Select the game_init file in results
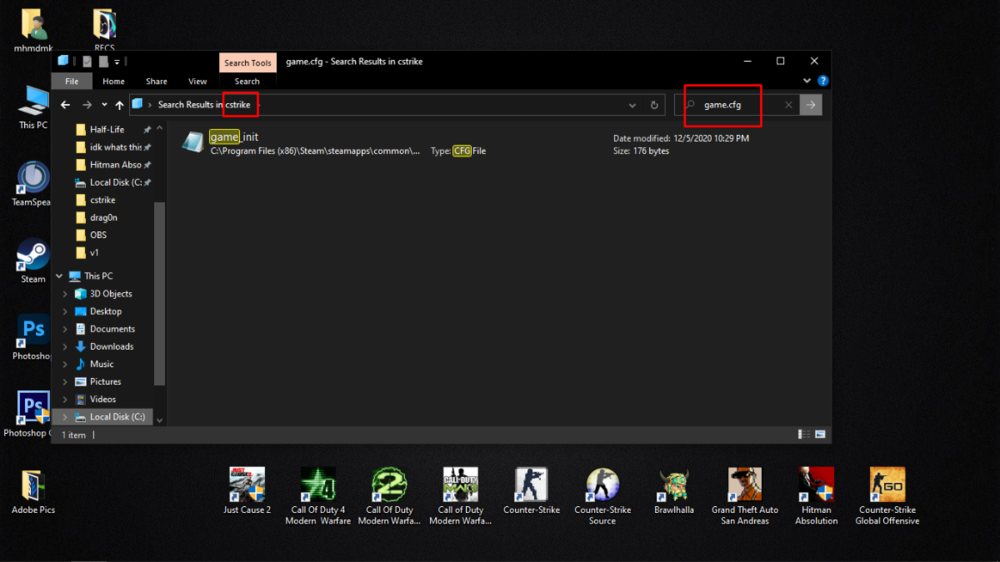 click(x=234, y=137)
